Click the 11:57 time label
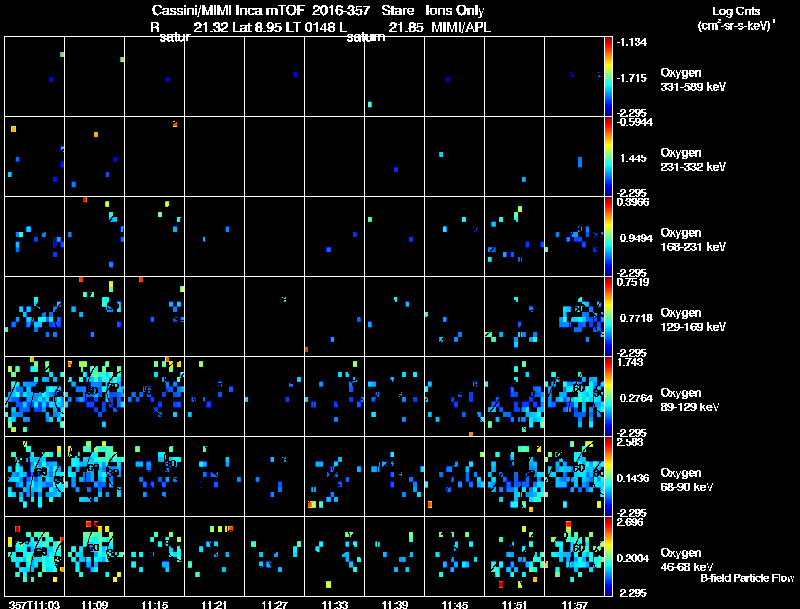This screenshot has height=609, width=800. pyautogui.click(x=574, y=604)
